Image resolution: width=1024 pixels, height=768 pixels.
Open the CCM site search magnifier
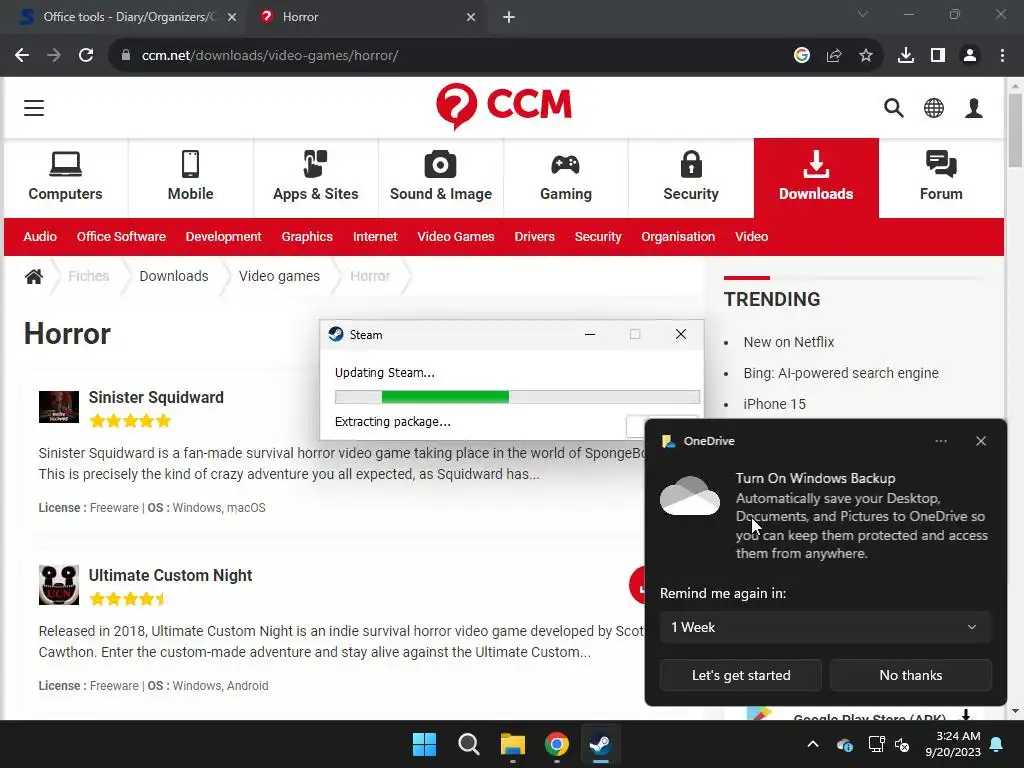click(x=893, y=108)
